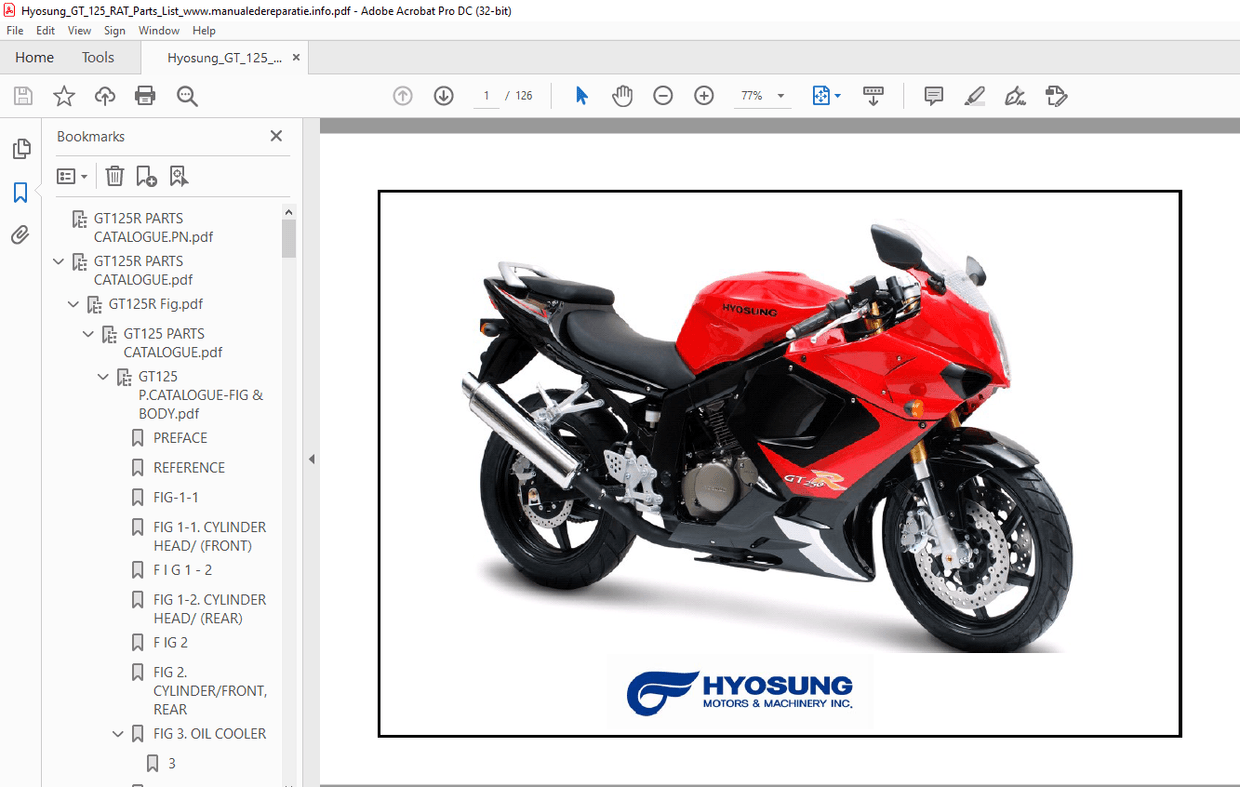The width and height of the screenshot is (1240, 787).
Task: Print the document
Action: (x=145, y=95)
